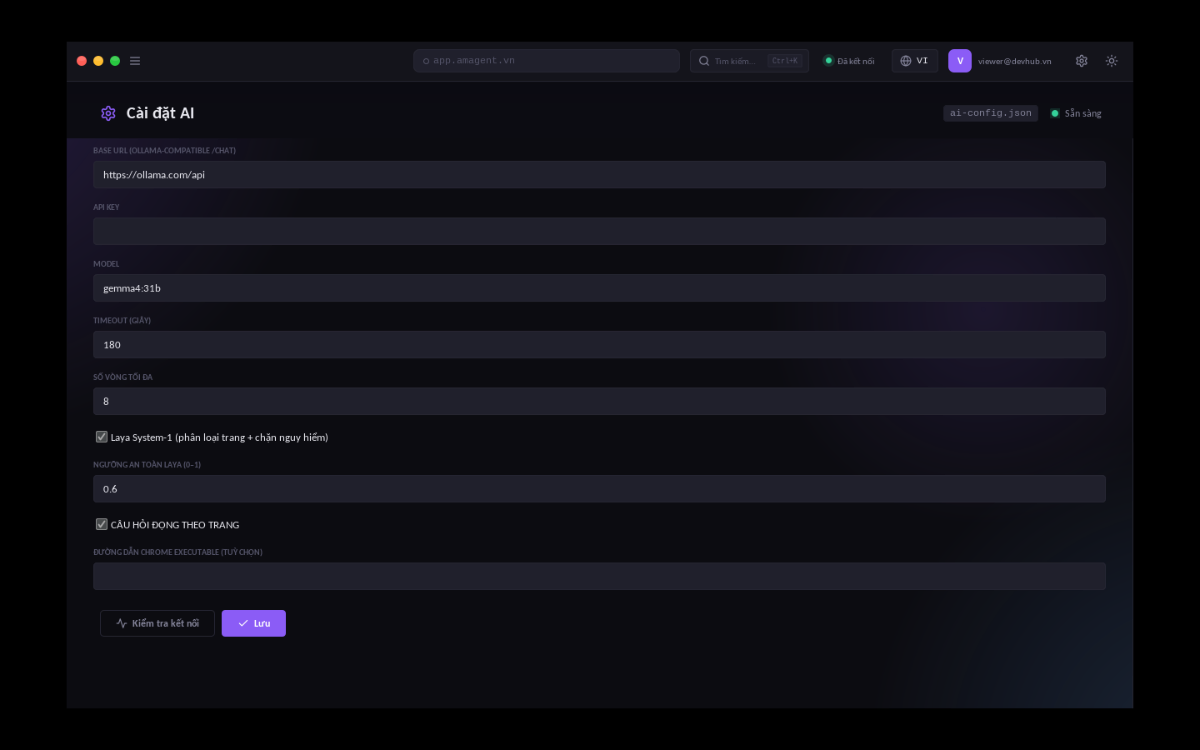Click the TIMEOUT (GIÂY) label

pos(122,320)
